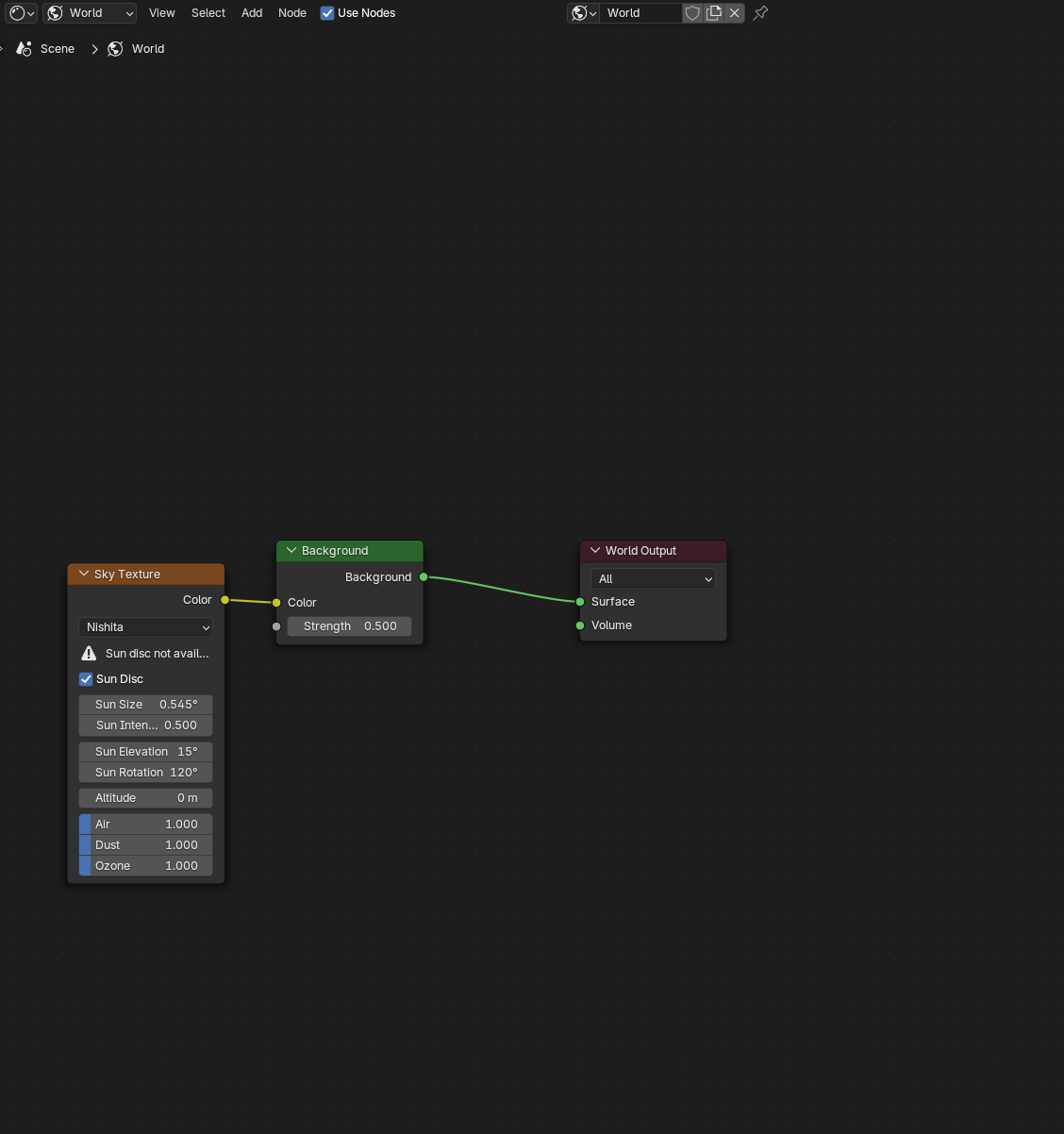Viewport: 1064px width, 1134px height.
Task: Unlink world with X icon
Action: [734, 13]
